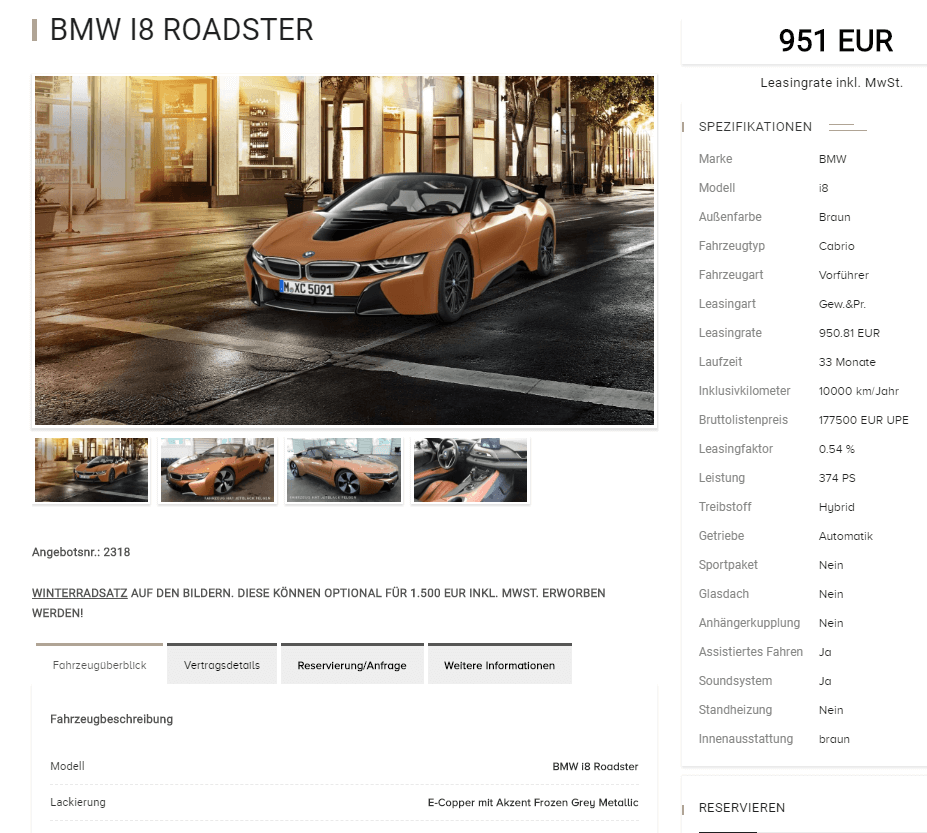Click the 'Glasdach' label
927x833 pixels.
724,594
